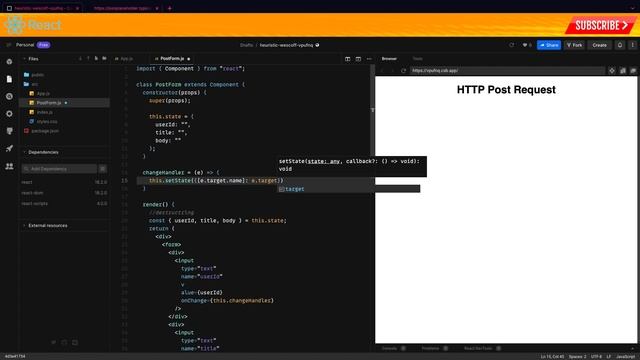Click the preview inspect crosshair icon
Viewport: 640px width, 360px height.
pos(611,71)
